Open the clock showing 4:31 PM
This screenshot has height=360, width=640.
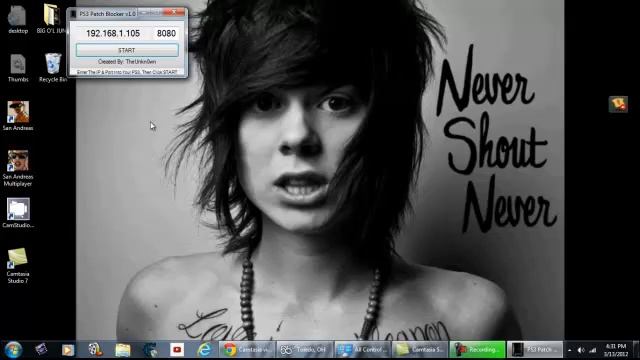(616, 350)
